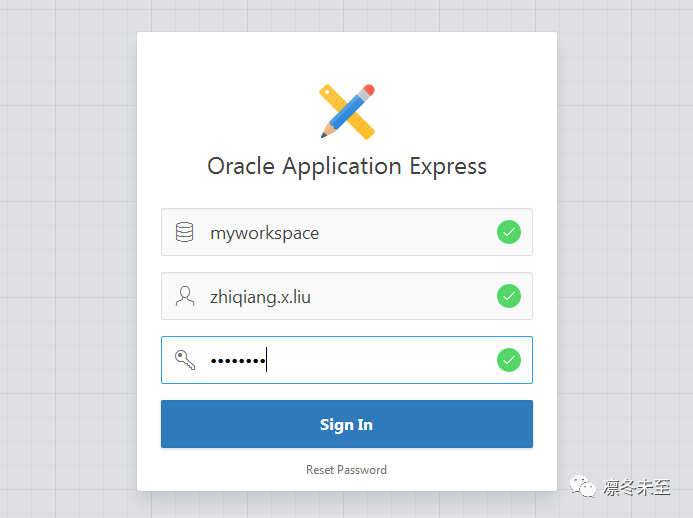Click the yellow ruler in the logo
Image resolution: width=693 pixels, height=518 pixels.
click(x=332, y=98)
